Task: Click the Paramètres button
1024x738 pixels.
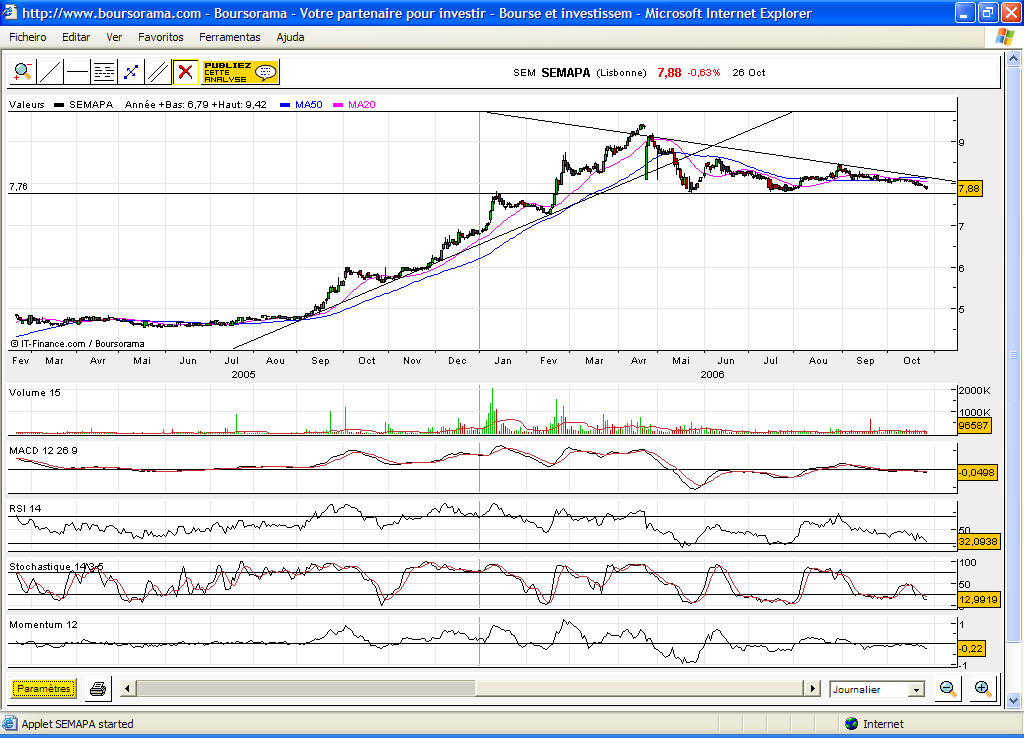Action: (44, 688)
